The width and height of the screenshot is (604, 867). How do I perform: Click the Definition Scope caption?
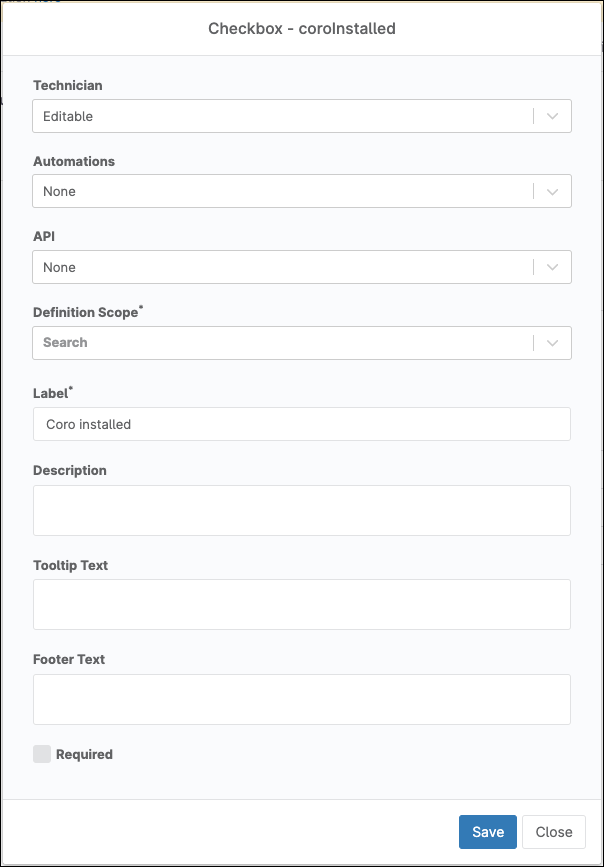86,313
